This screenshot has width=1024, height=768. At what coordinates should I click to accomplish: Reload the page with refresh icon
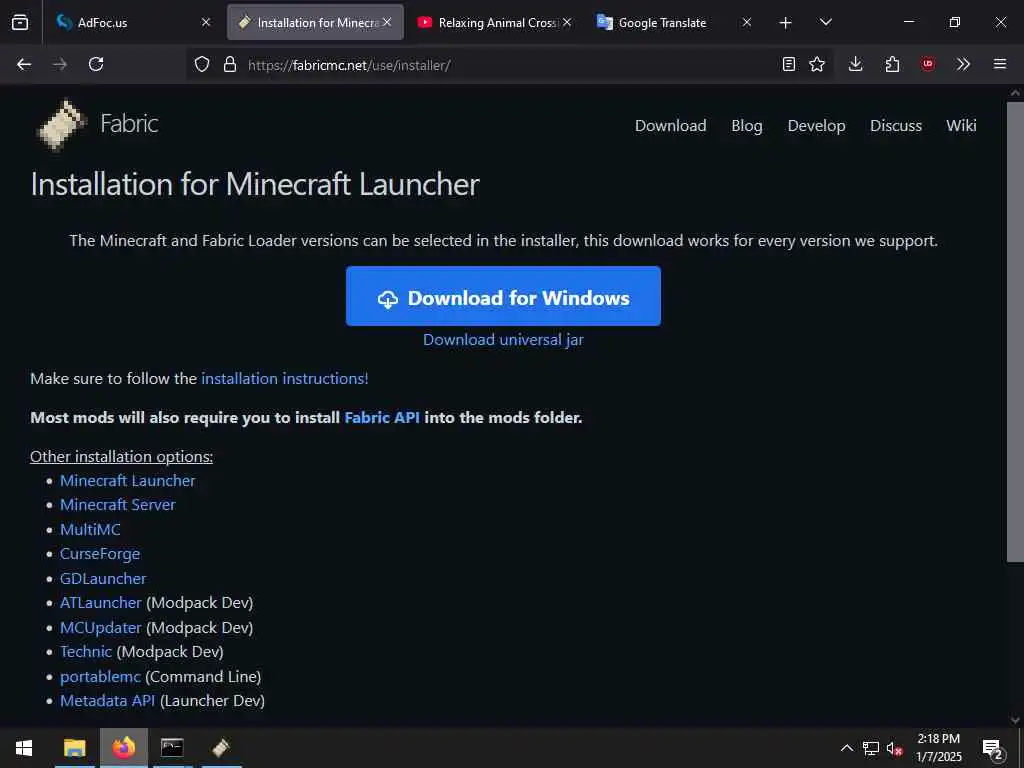click(96, 64)
